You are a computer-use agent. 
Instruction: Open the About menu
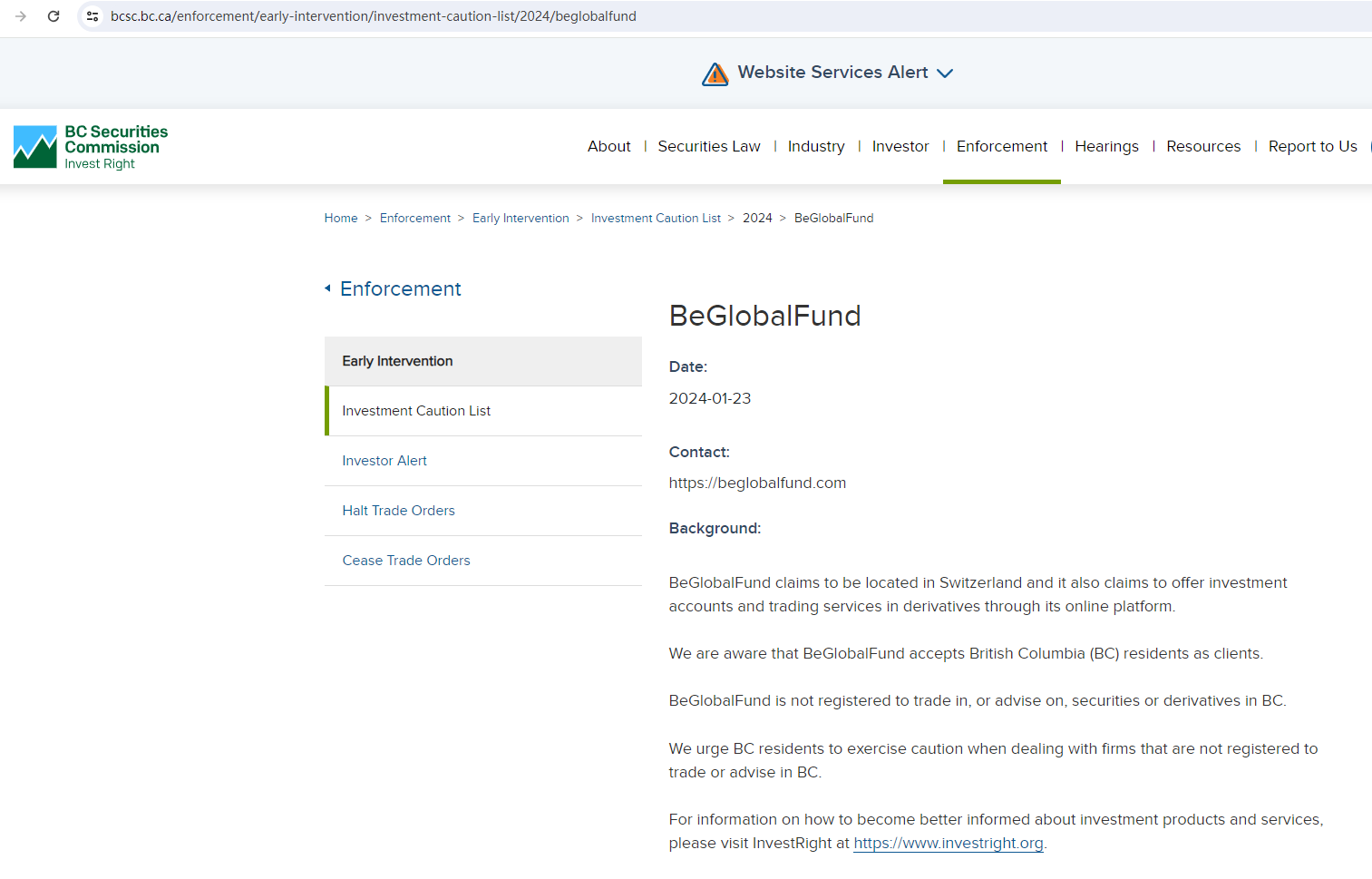click(608, 146)
